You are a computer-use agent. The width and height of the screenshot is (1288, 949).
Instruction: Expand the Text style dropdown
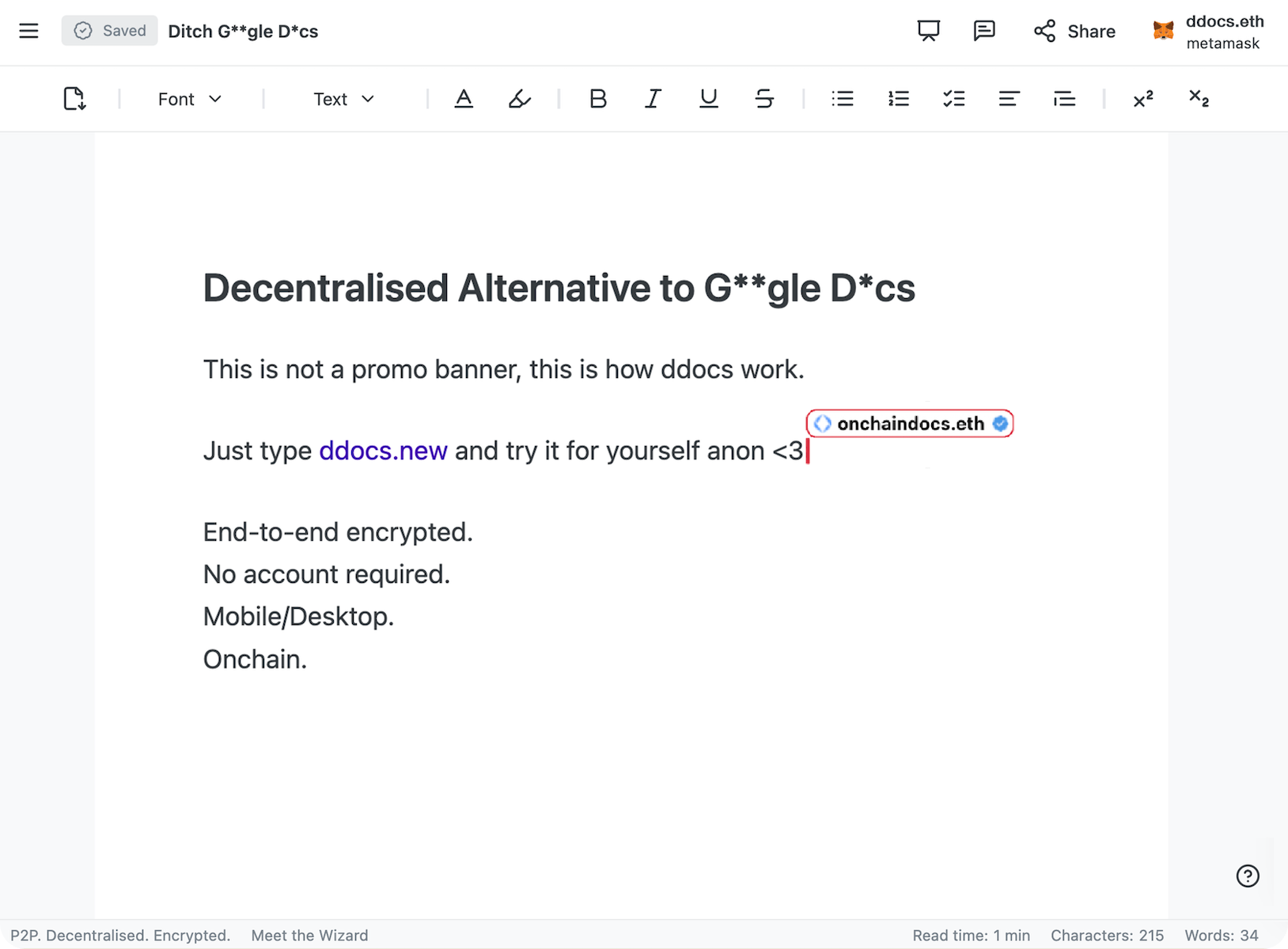pos(343,99)
